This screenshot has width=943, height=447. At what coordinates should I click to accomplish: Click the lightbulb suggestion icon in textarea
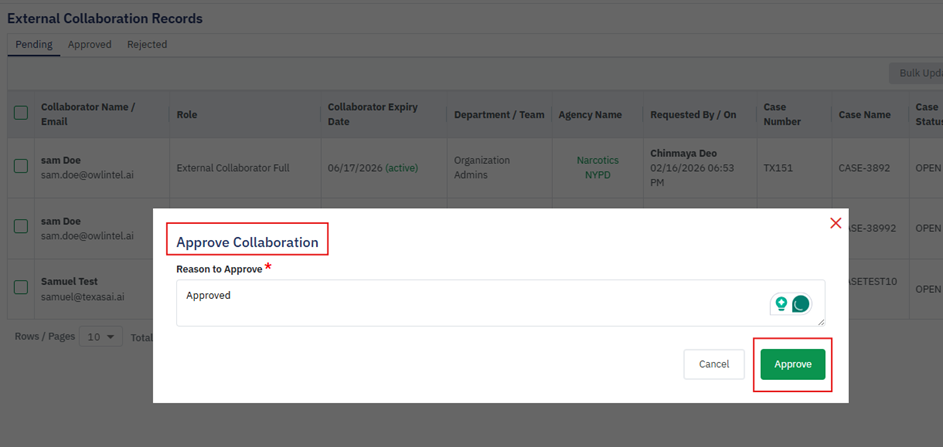(x=782, y=304)
